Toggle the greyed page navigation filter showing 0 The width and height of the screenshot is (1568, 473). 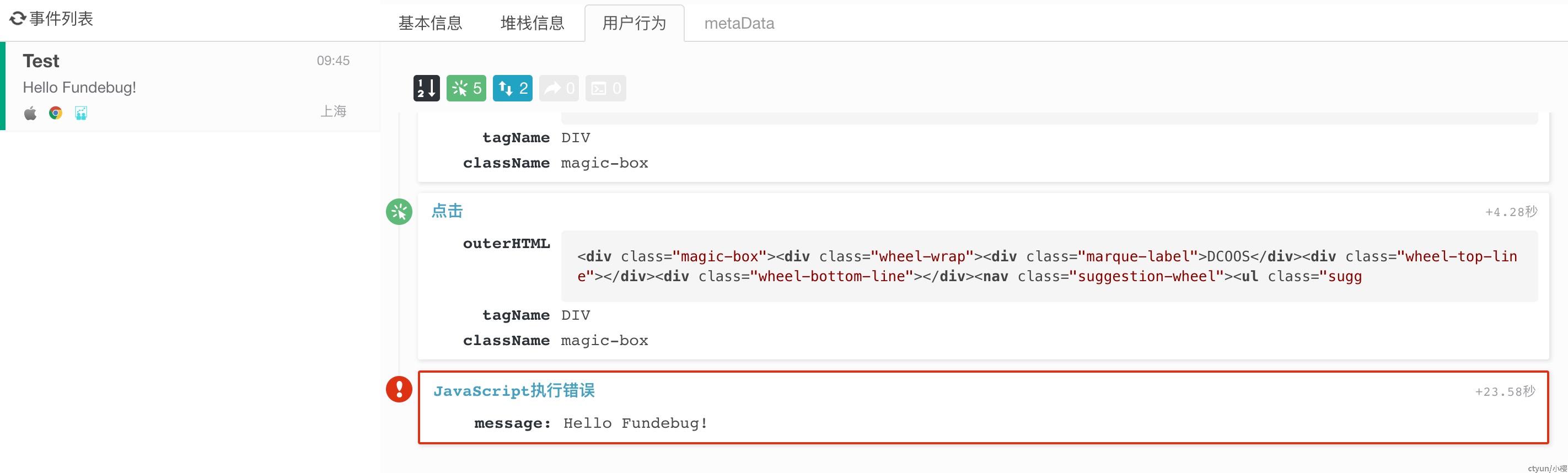[559, 88]
